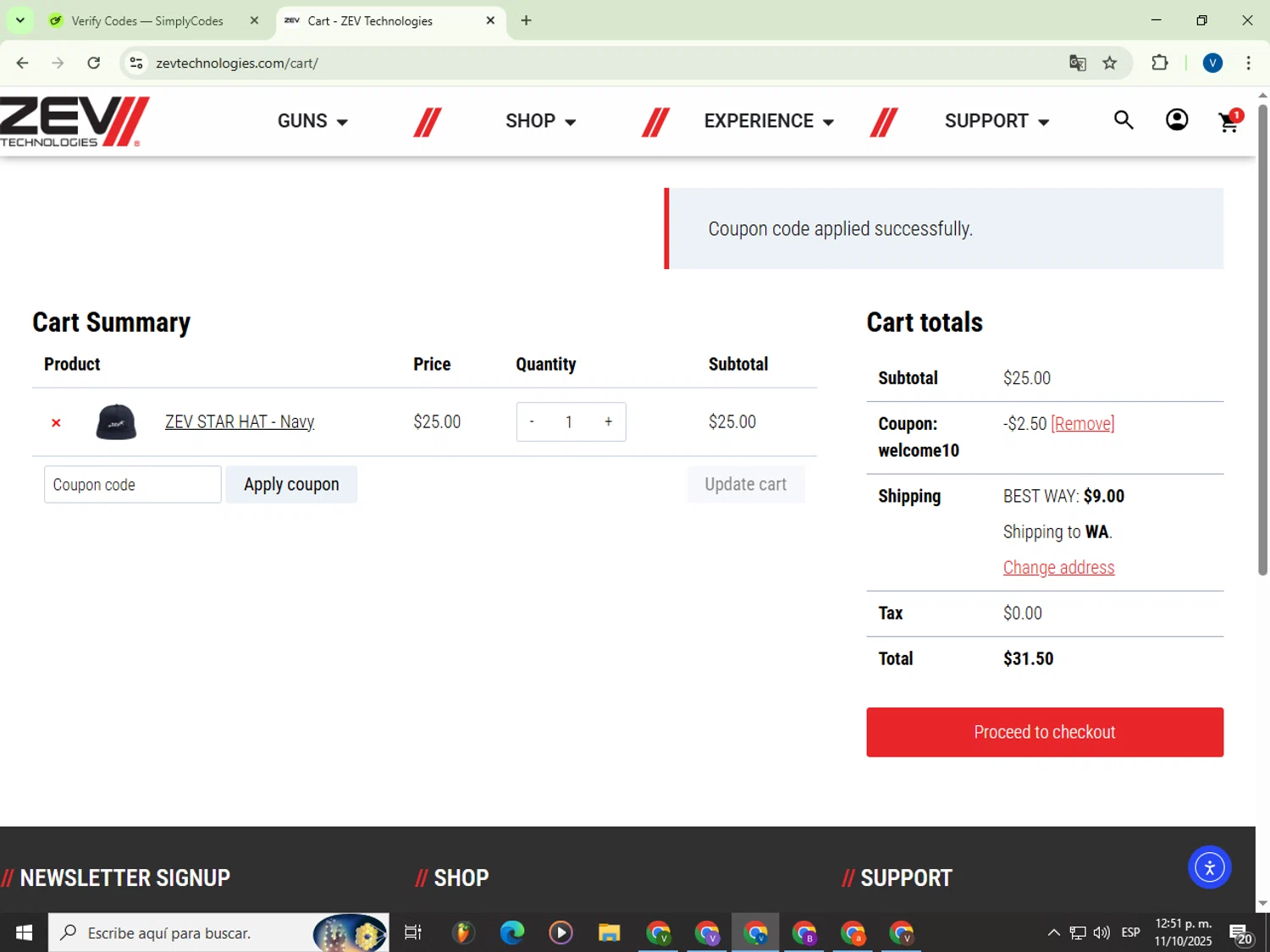This screenshot has height=952, width=1270.
Task: Click the translate page icon in address bar
Action: click(1077, 63)
